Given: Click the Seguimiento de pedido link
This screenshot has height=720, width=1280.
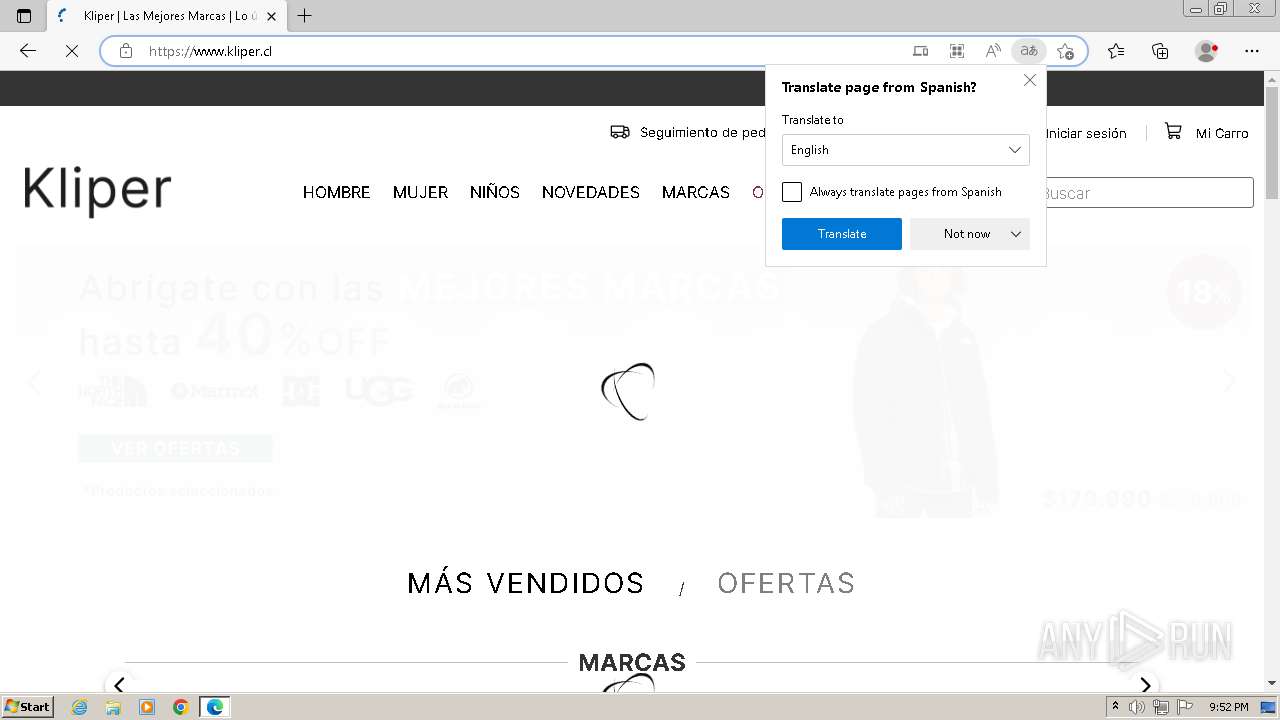Looking at the screenshot, I should (703, 132).
